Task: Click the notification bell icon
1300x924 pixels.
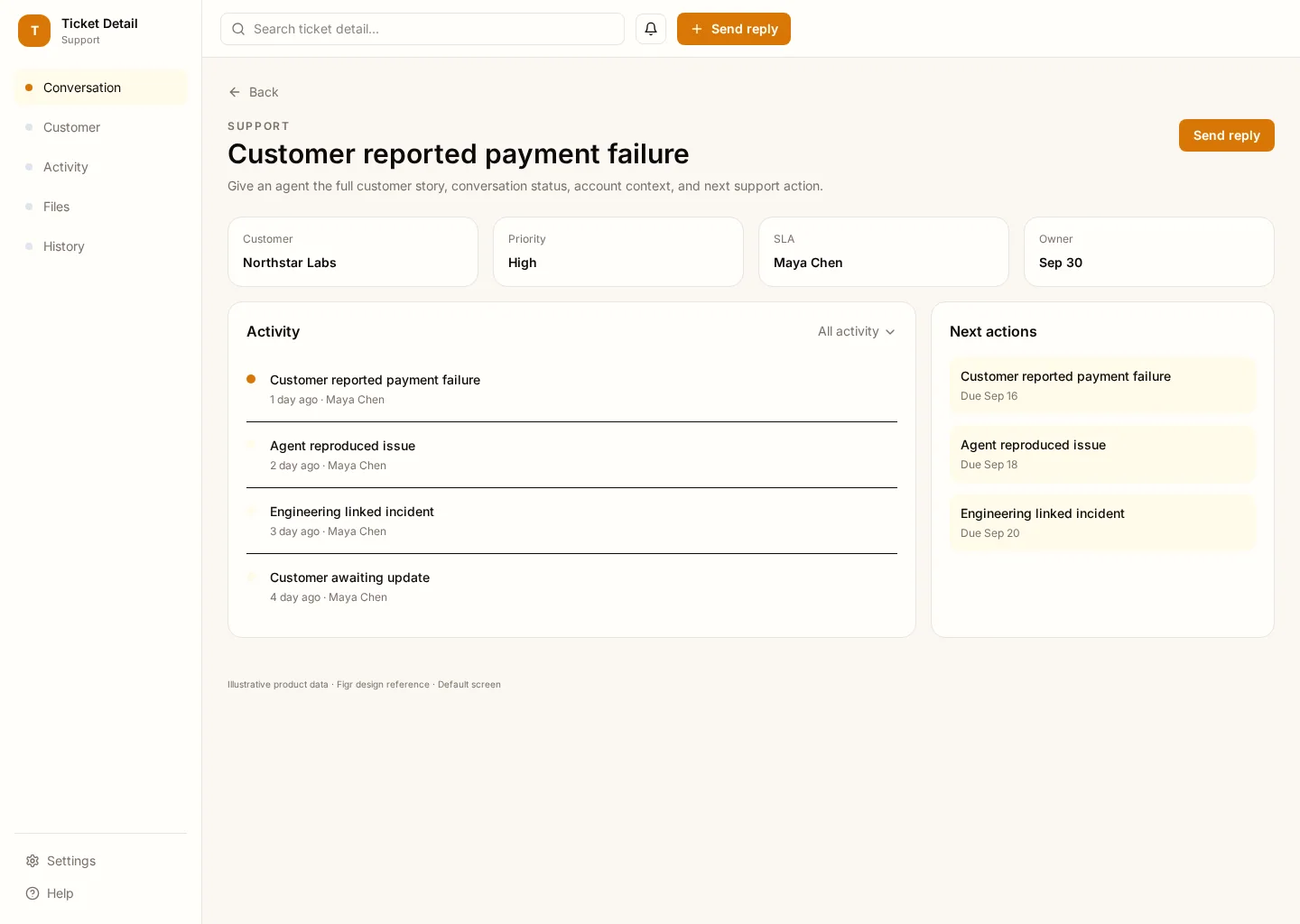Action: (x=651, y=29)
